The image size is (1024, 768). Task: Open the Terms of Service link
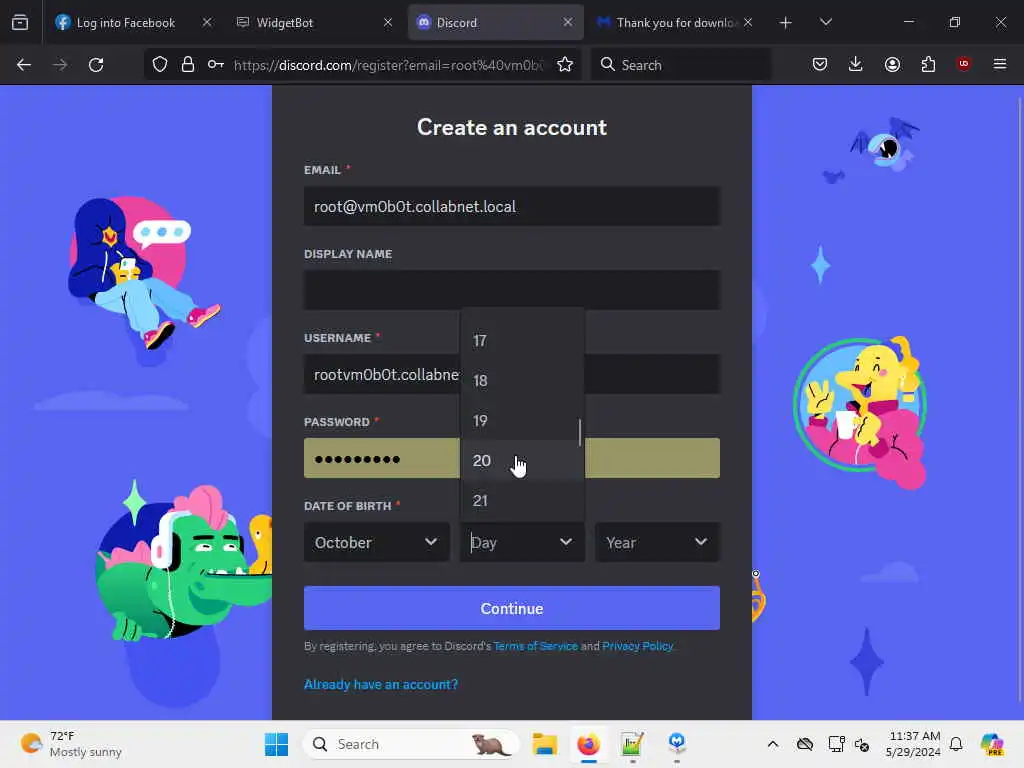pos(536,646)
